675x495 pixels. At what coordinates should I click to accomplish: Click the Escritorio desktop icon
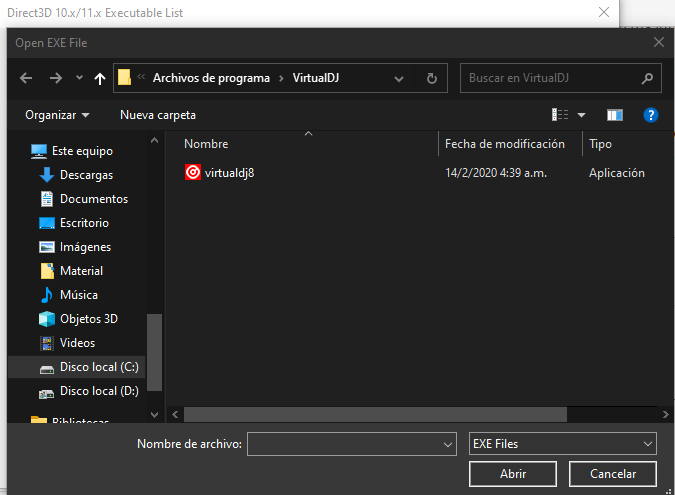pyautogui.click(x=46, y=223)
